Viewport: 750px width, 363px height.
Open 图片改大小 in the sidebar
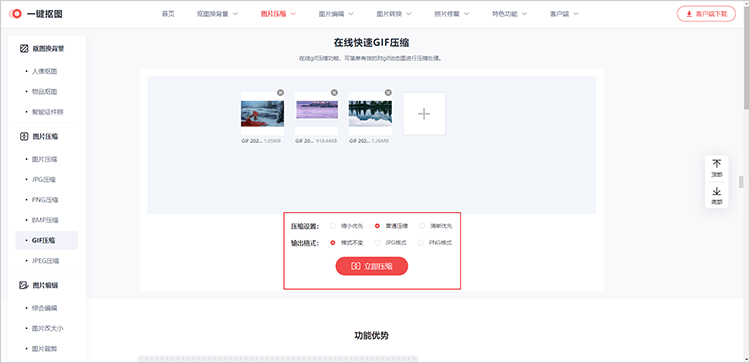(47, 329)
